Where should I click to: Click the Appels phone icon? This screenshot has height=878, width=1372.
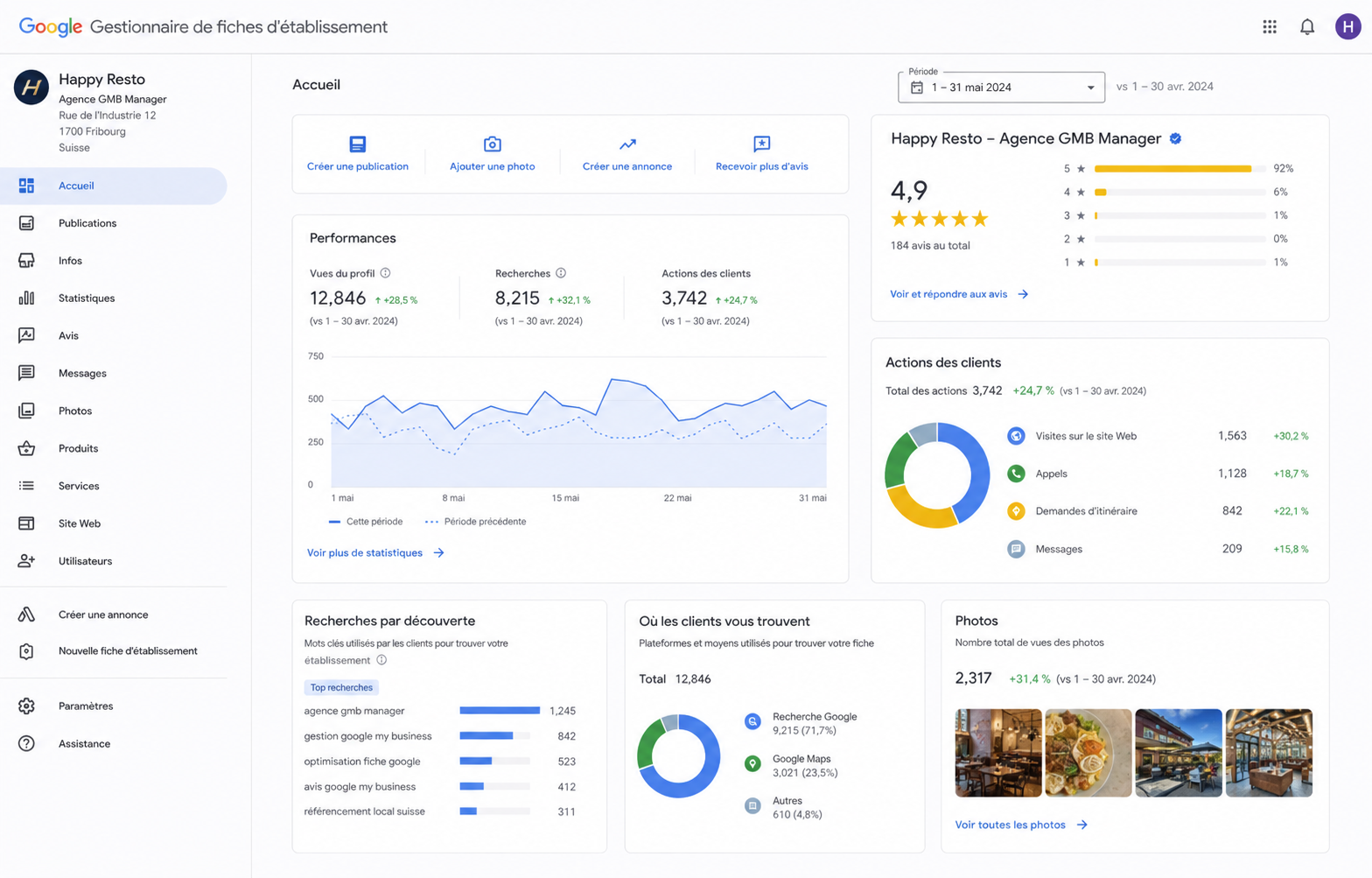(1016, 474)
